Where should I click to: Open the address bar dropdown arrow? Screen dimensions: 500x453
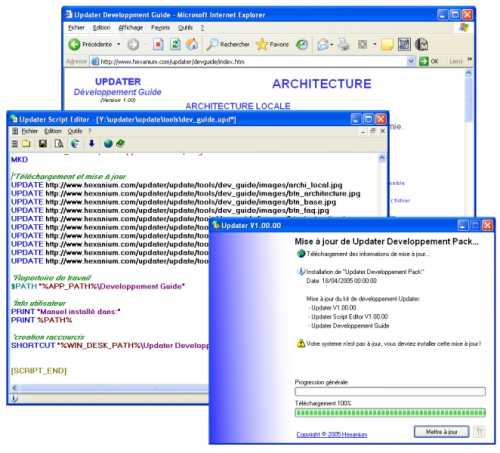click(411, 61)
